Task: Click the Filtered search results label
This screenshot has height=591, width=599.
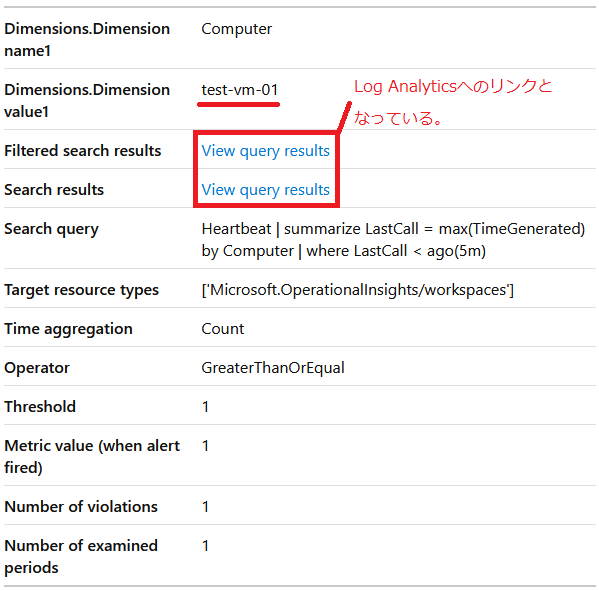Action: click(x=83, y=151)
